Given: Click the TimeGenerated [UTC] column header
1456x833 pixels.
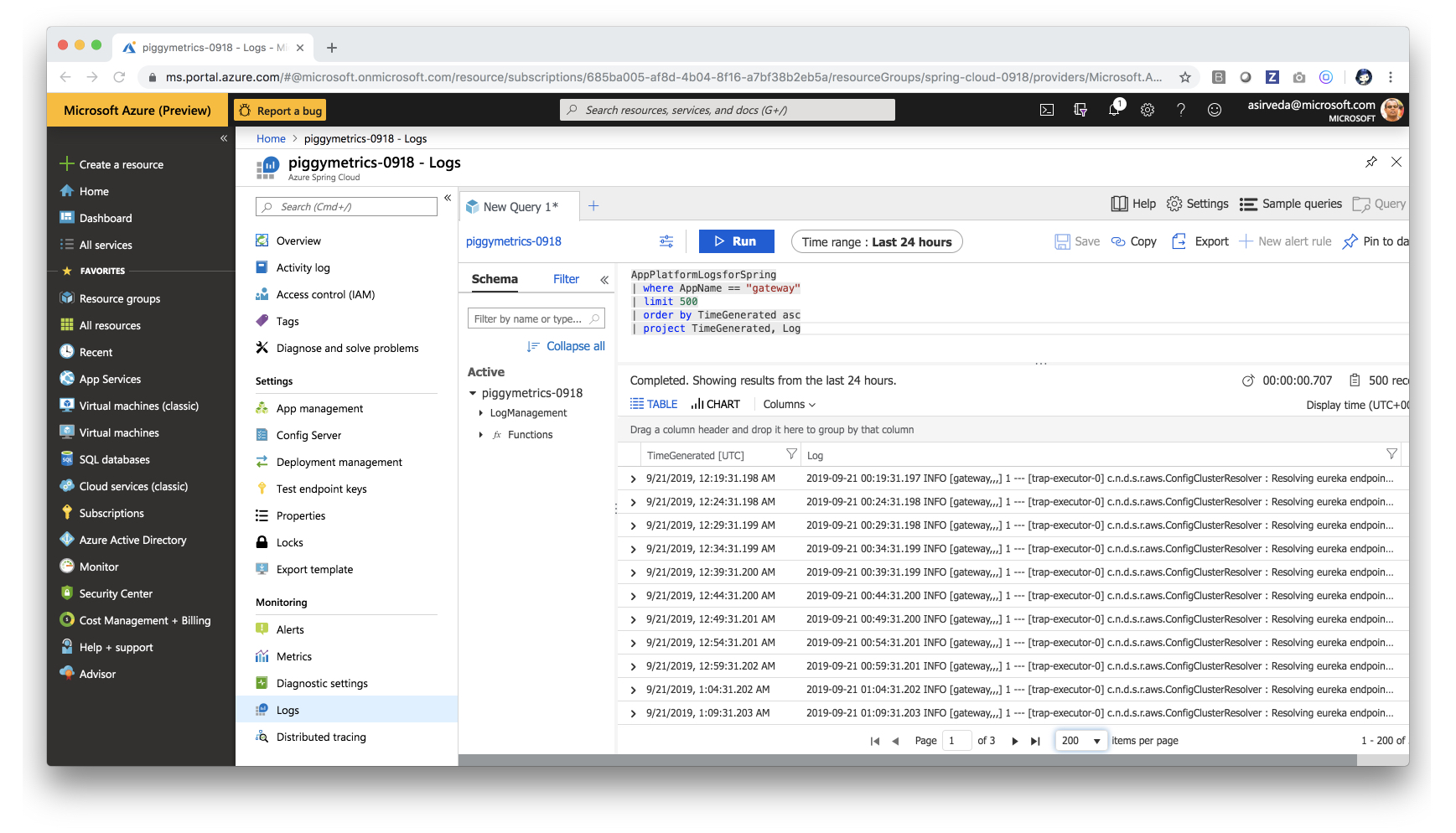Looking at the screenshot, I should pyautogui.click(x=696, y=456).
